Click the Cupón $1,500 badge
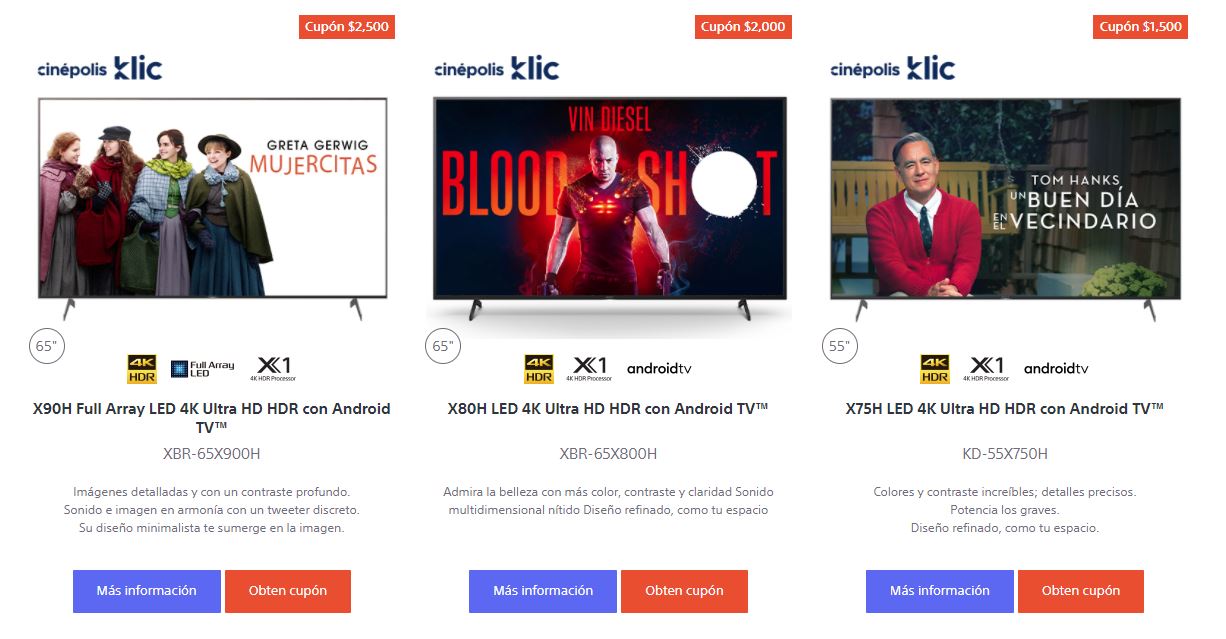 pyautogui.click(x=1140, y=27)
